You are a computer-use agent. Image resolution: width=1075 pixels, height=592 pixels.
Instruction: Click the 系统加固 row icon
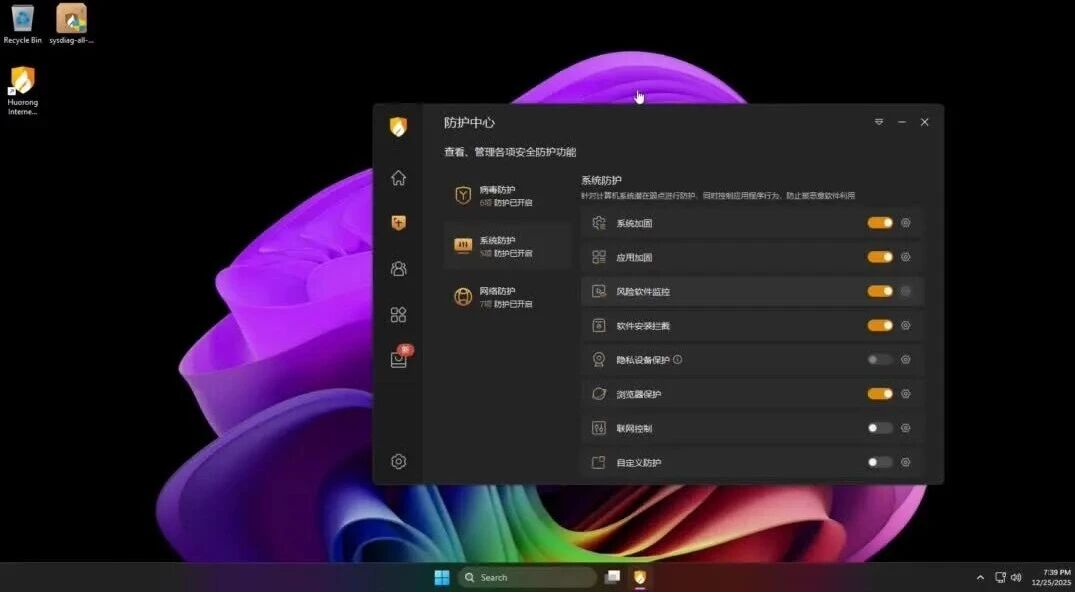(x=599, y=223)
